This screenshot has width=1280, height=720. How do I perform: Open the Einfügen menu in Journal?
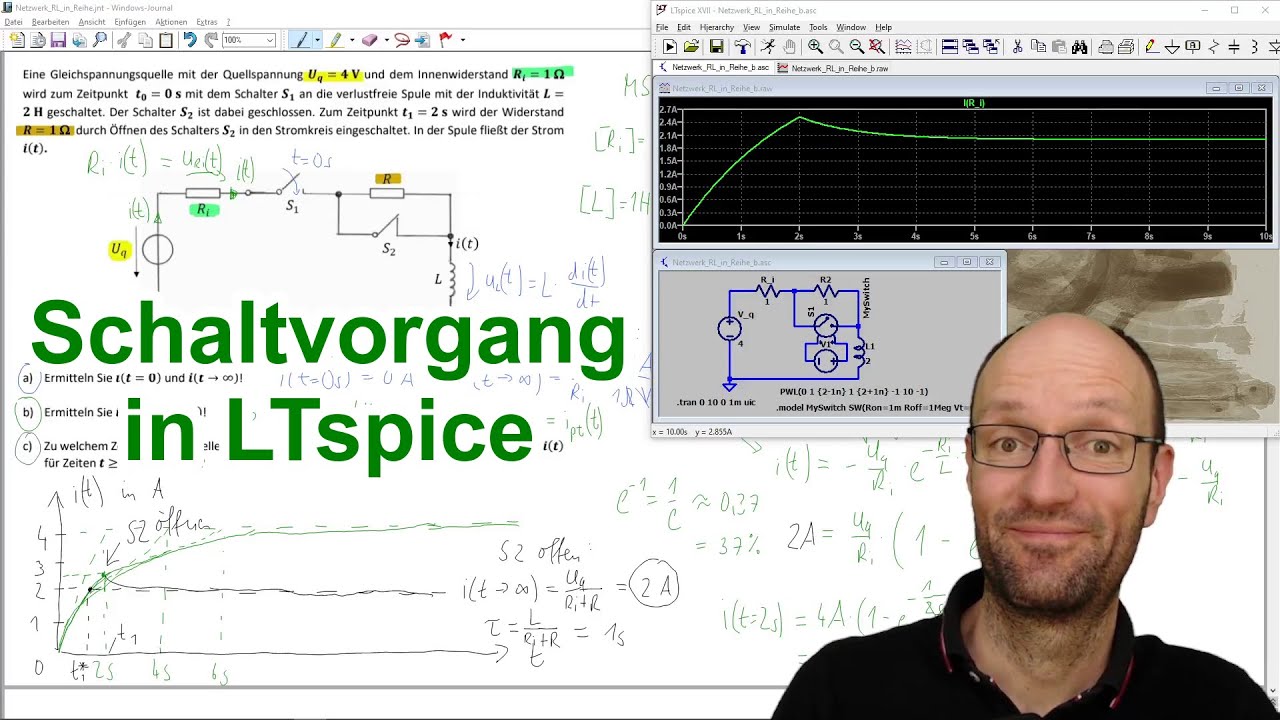tap(130, 22)
